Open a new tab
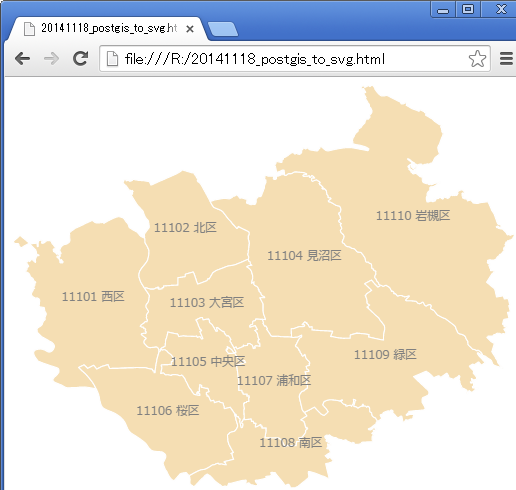 tap(223, 29)
